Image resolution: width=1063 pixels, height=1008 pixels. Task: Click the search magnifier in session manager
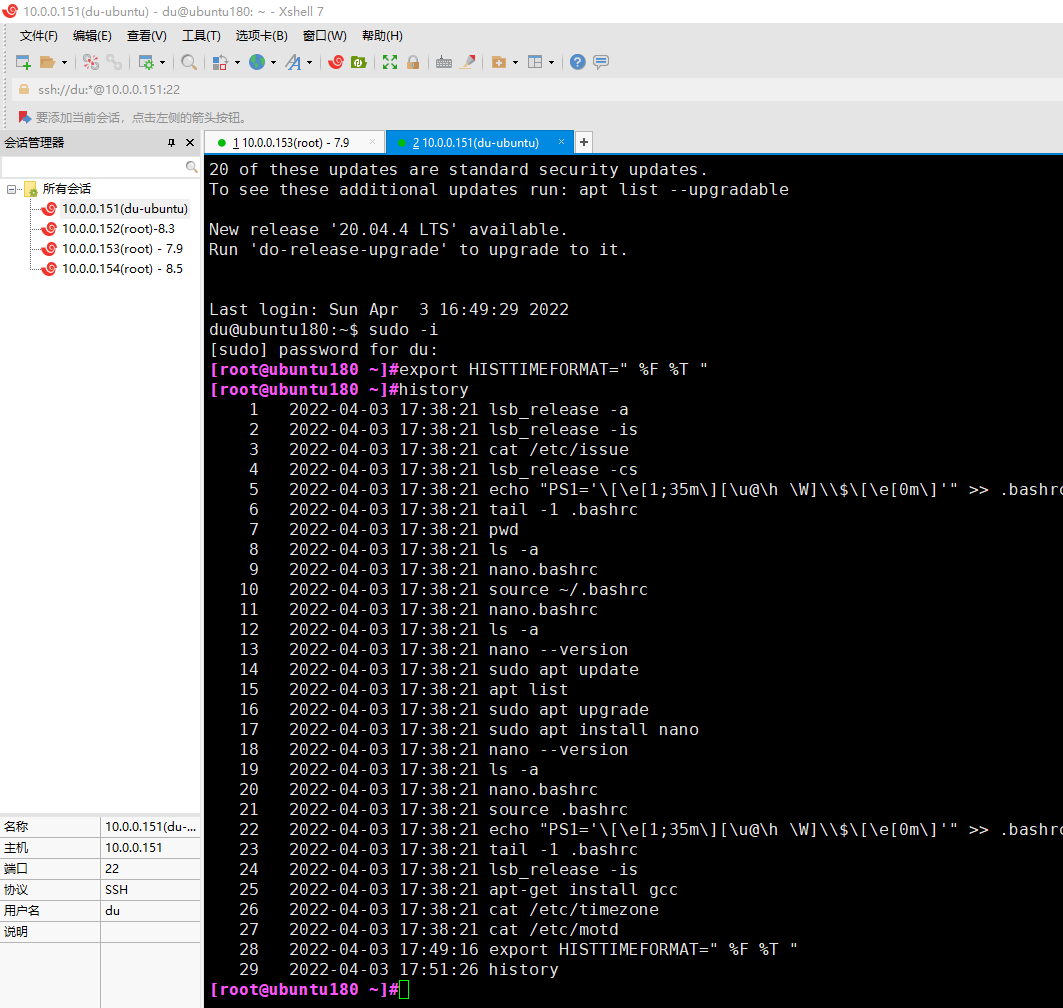192,167
